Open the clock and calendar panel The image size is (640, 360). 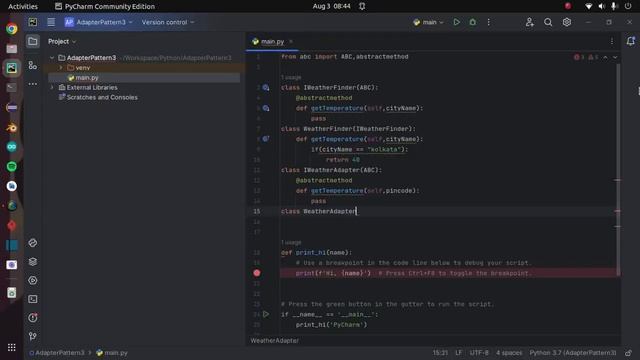[331, 6]
